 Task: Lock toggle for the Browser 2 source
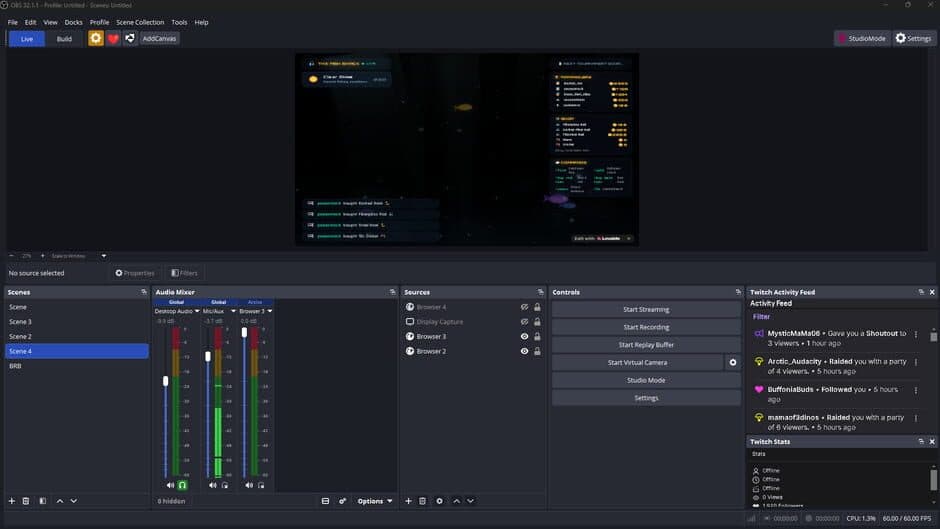coord(537,352)
